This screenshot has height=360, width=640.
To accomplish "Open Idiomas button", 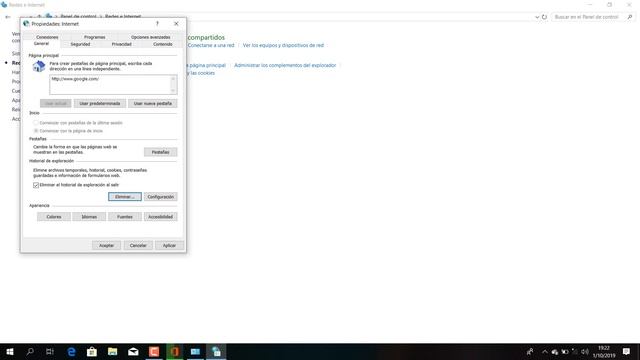I will pos(89,217).
